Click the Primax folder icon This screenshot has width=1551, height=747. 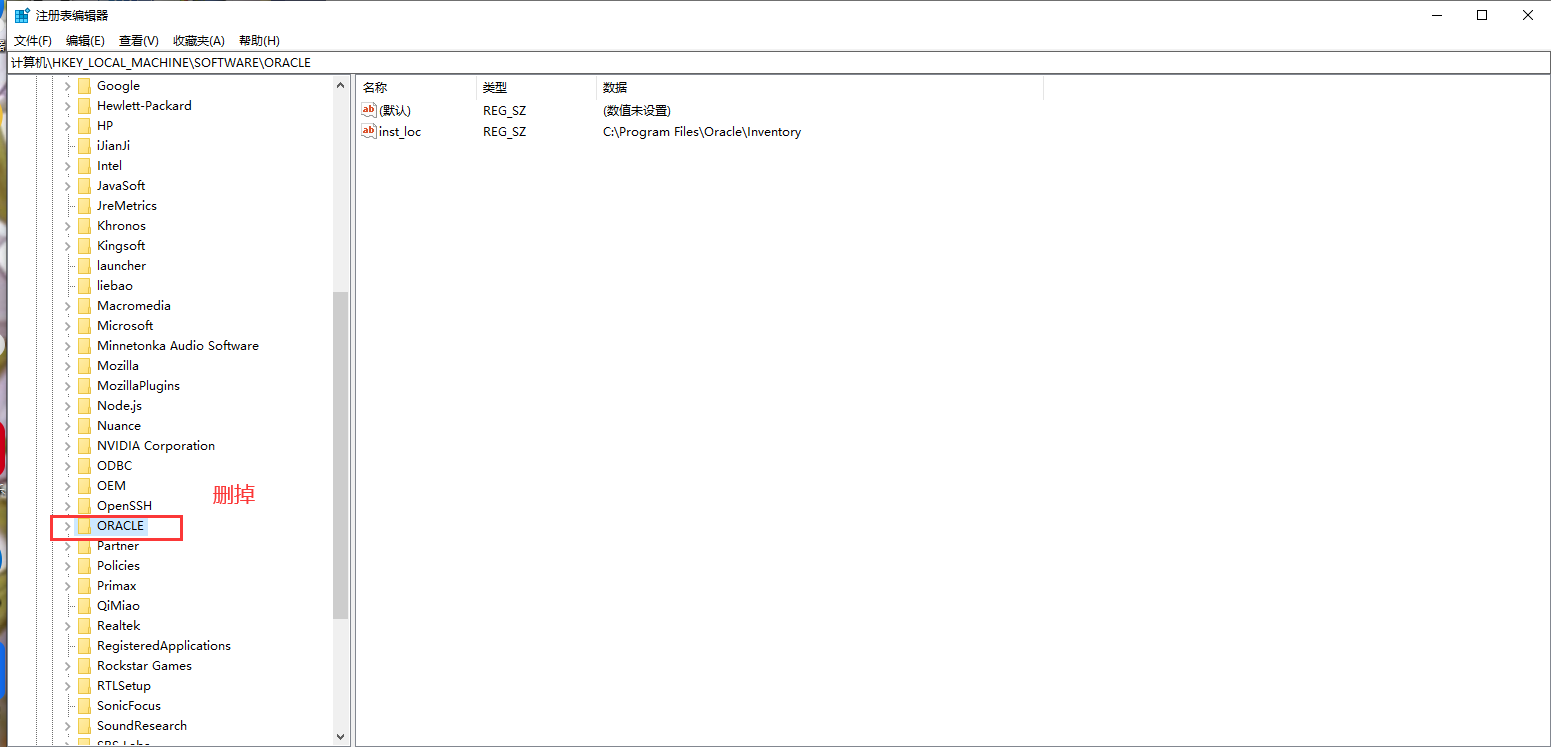click(x=85, y=586)
